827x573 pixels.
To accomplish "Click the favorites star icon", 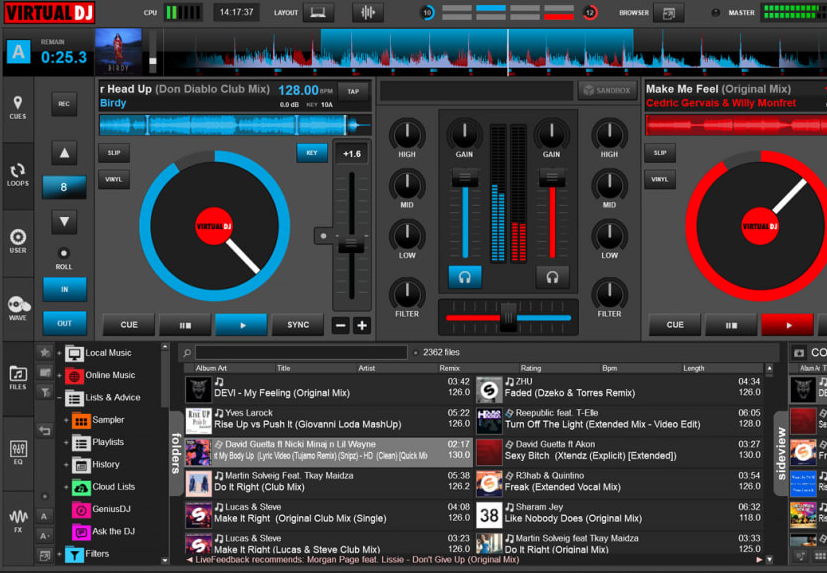I will [45, 352].
